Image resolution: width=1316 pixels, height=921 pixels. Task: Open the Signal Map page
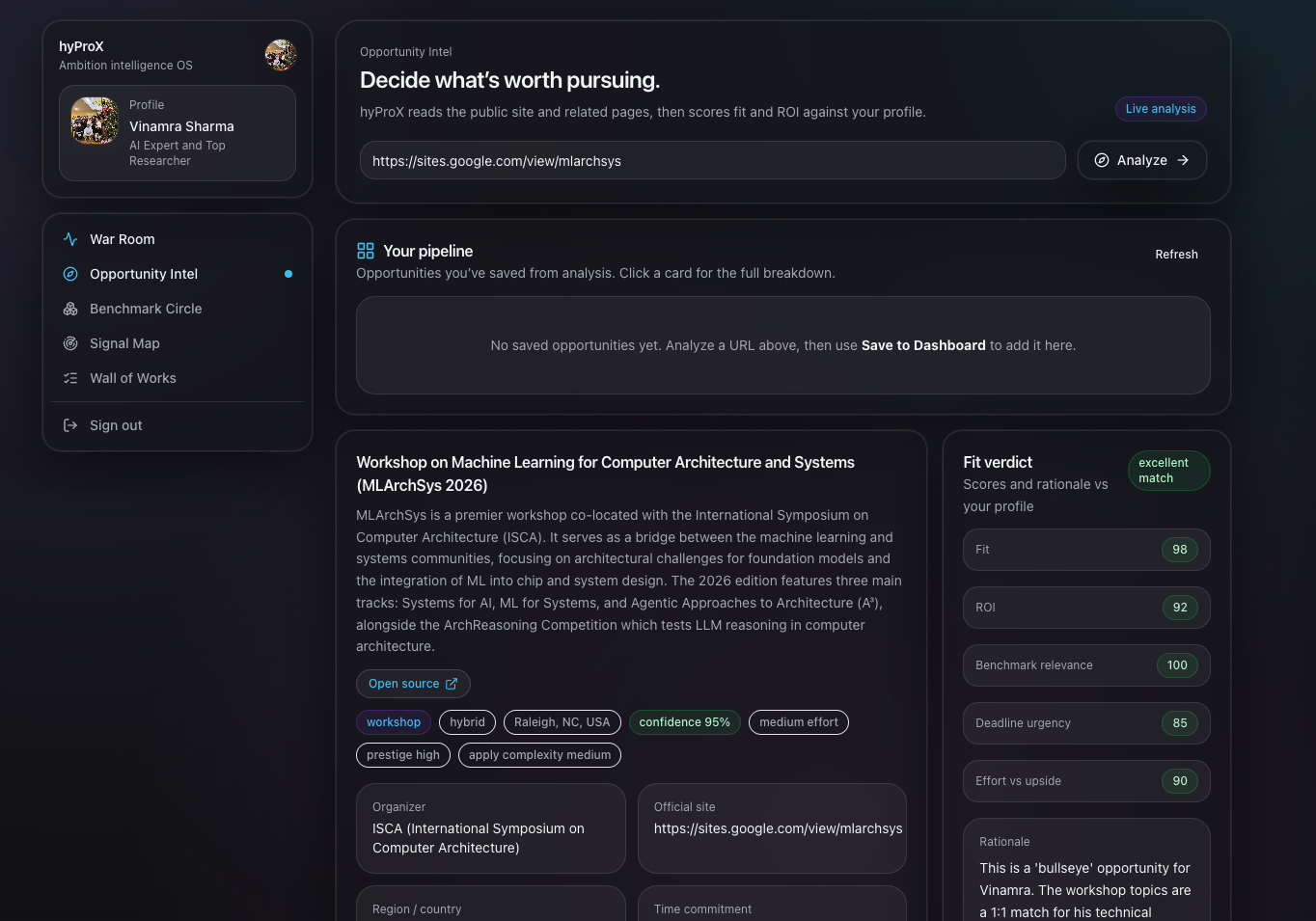coord(178,343)
